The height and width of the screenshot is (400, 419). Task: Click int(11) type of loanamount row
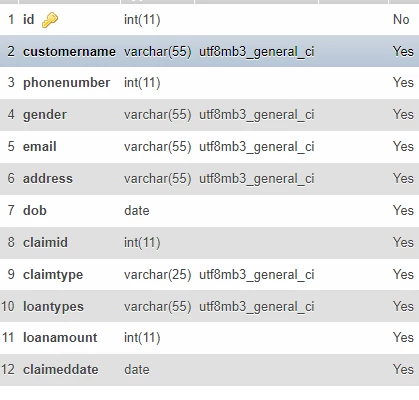coord(142,338)
